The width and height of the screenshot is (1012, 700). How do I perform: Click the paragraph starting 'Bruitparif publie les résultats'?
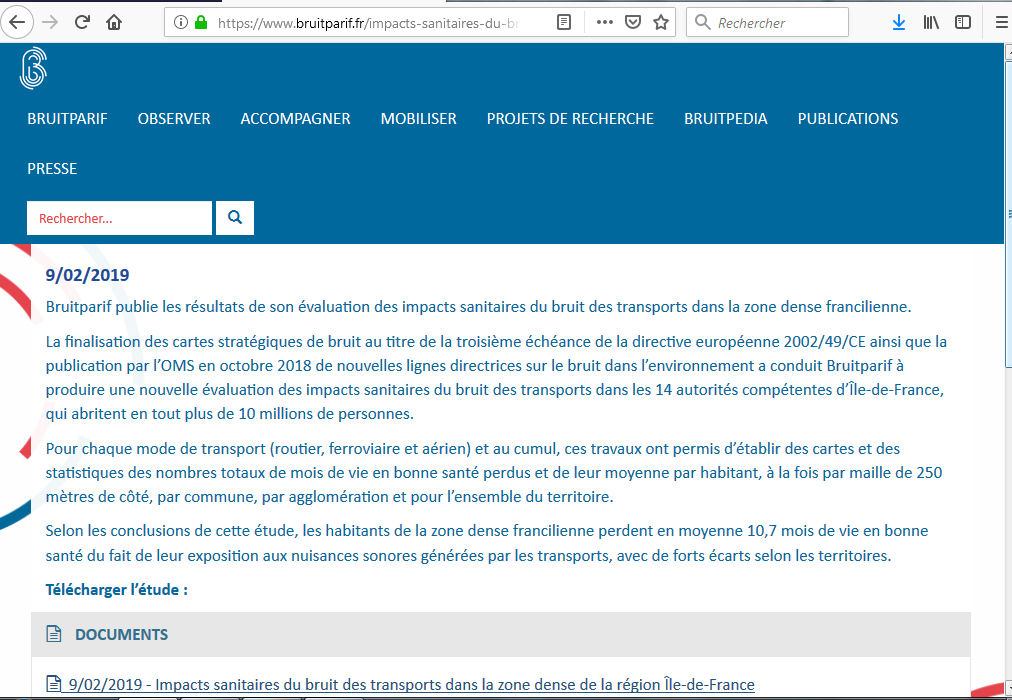click(478, 306)
